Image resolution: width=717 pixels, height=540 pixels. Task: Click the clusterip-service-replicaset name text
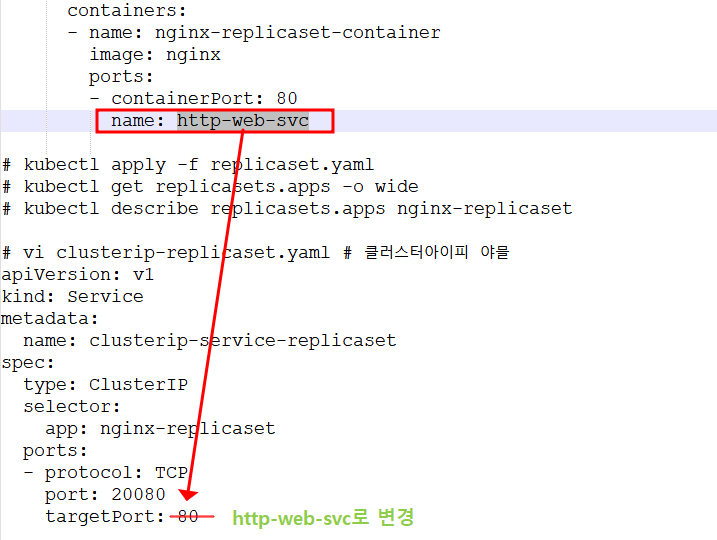(243, 340)
